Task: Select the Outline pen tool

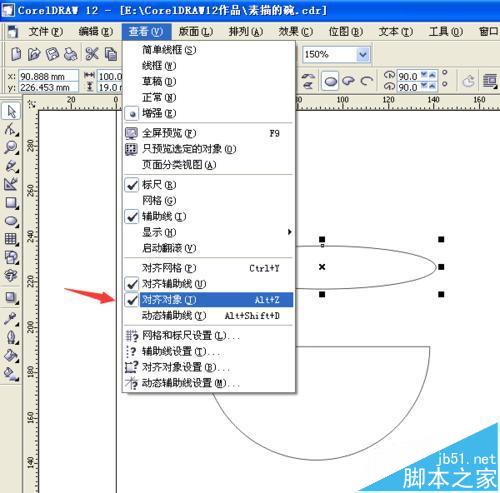Action: [11, 337]
